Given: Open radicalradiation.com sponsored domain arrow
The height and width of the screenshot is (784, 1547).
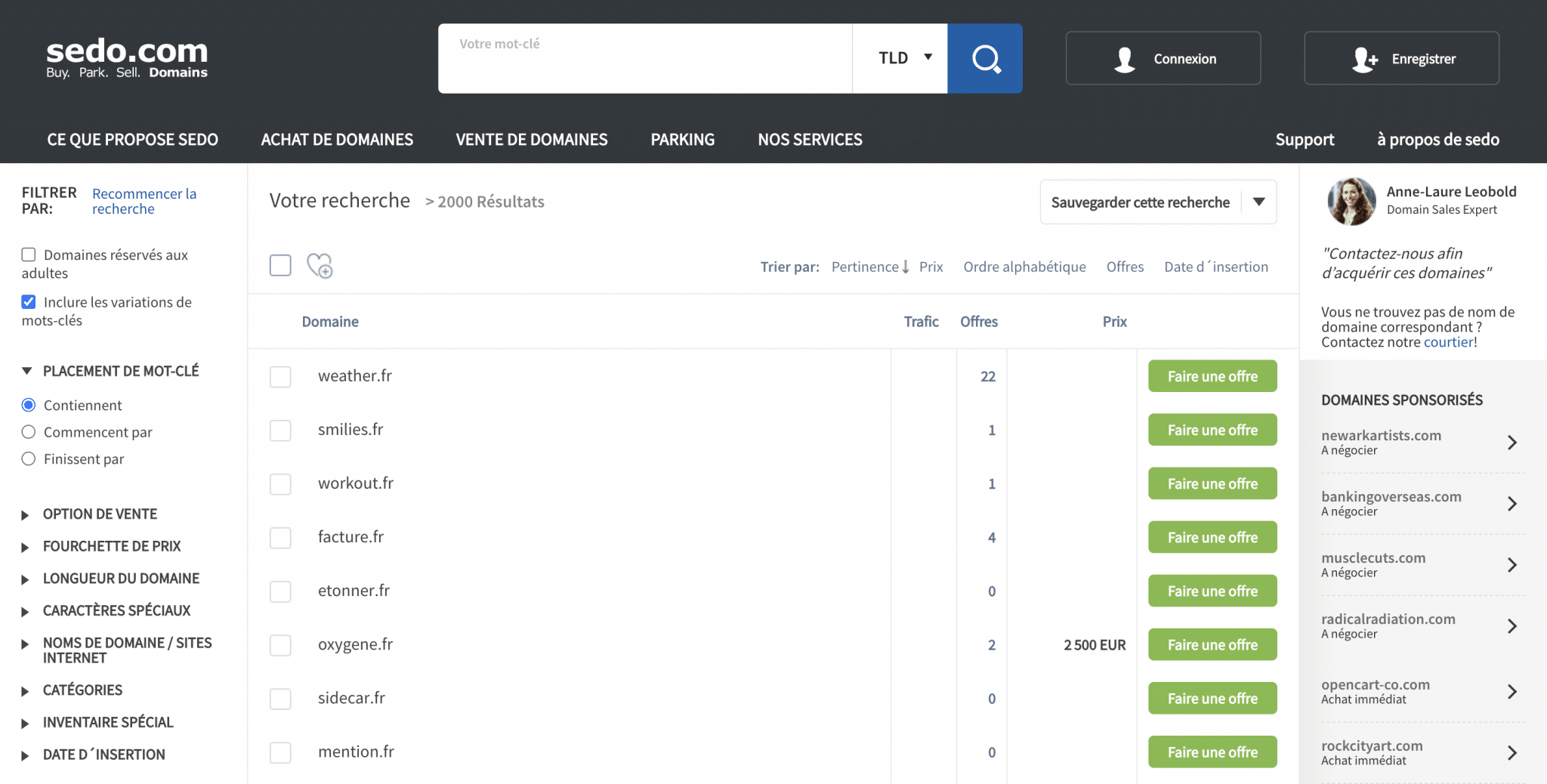Looking at the screenshot, I should [1511, 626].
